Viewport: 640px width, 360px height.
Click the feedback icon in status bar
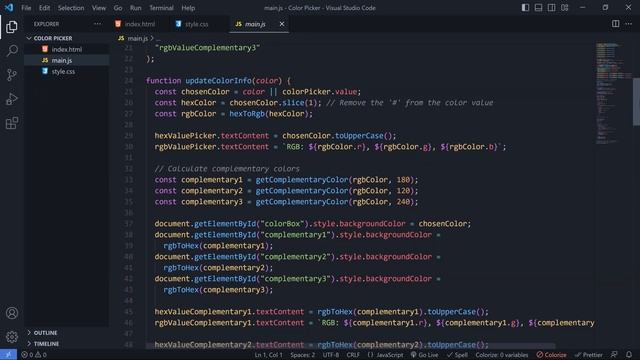point(614,355)
